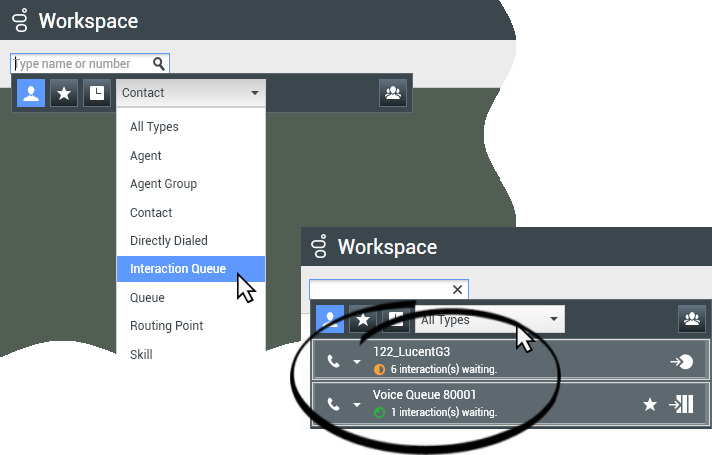Click the search magnifier icon
The width and height of the screenshot is (712, 455).
coord(158,64)
